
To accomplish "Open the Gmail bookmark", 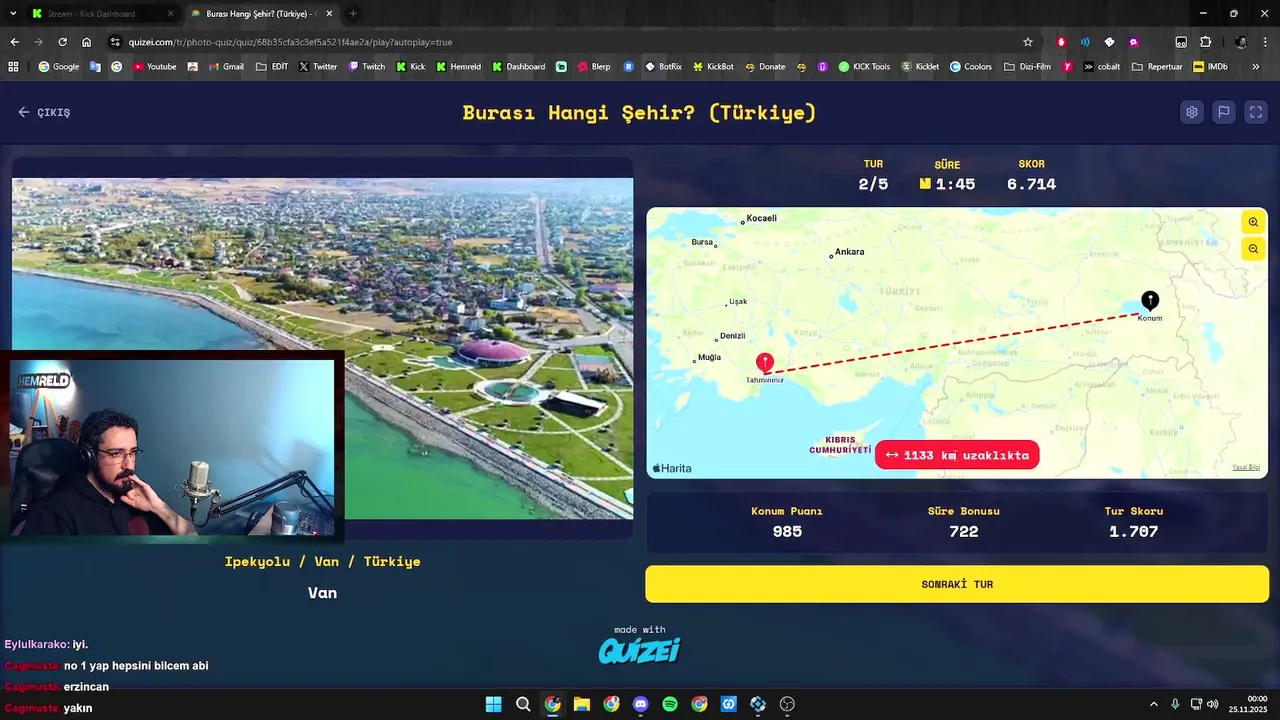I will 225,67.
